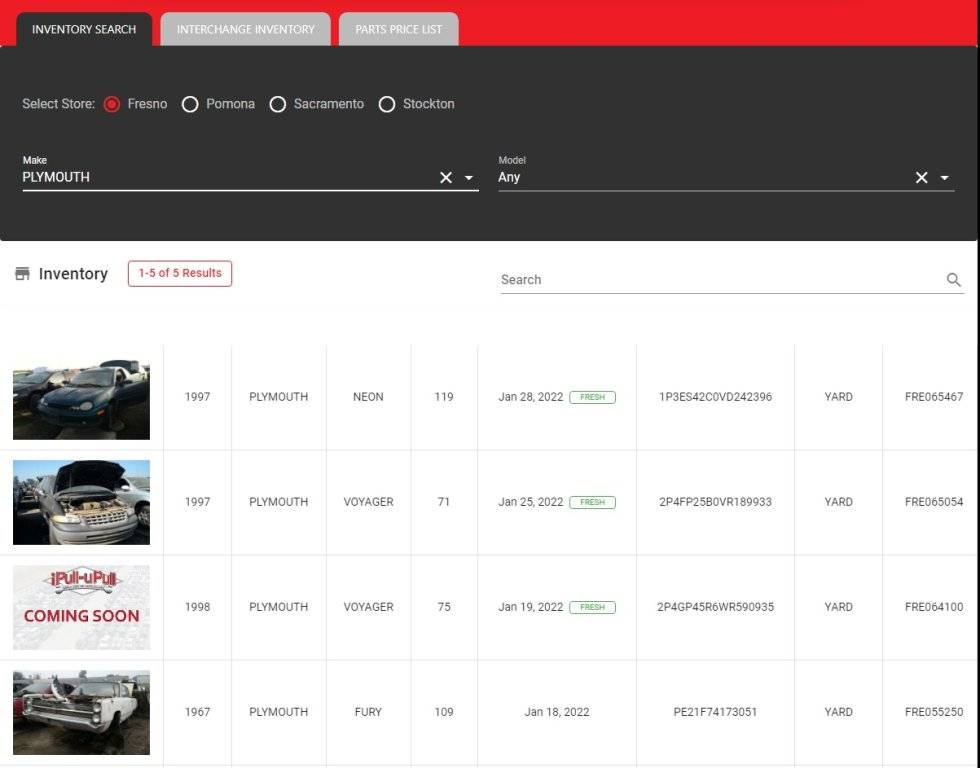Image resolution: width=980 pixels, height=768 pixels.
Task: Open VIN 1P3ES42C0VD242396 entry
Action: [715, 397]
